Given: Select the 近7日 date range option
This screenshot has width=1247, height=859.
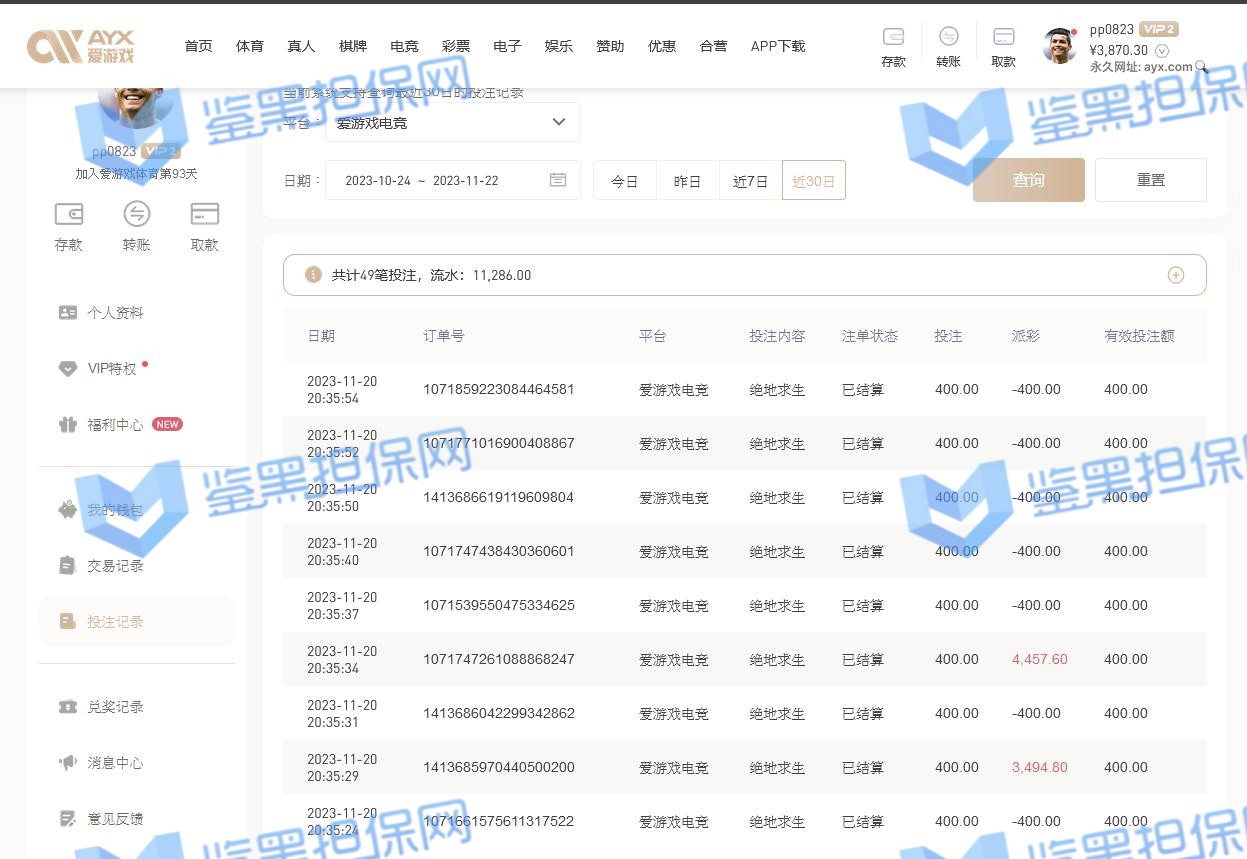Looking at the screenshot, I should coord(750,181).
